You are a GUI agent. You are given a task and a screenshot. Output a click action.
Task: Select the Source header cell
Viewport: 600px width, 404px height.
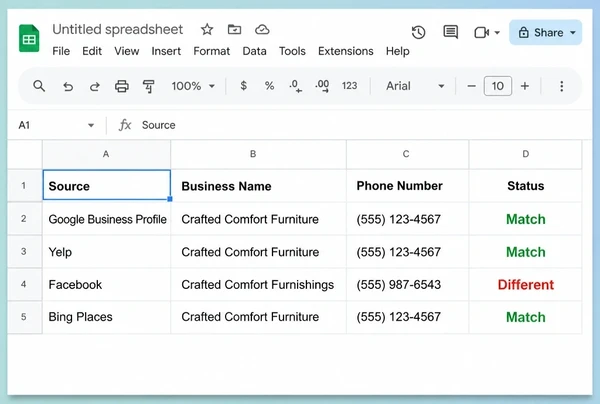tap(106, 185)
